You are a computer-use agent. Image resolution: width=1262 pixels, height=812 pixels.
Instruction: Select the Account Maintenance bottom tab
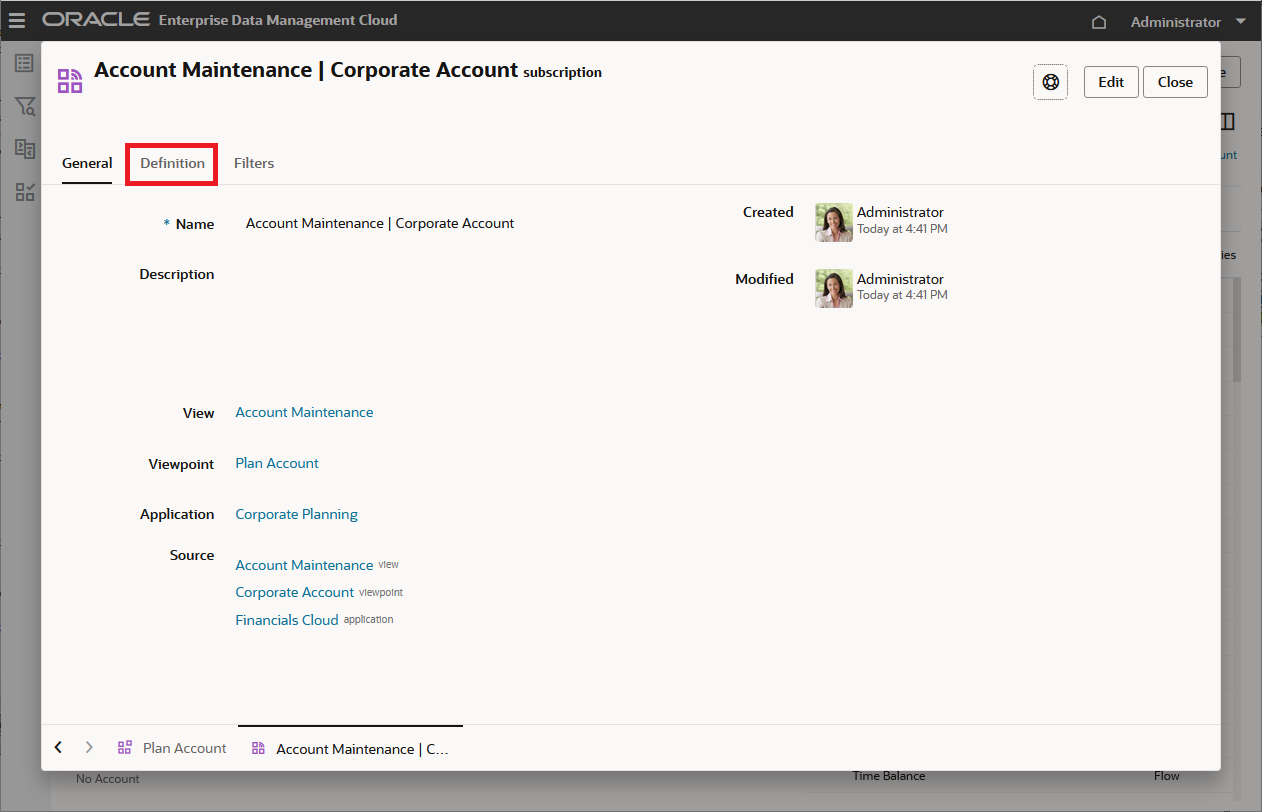[350, 748]
